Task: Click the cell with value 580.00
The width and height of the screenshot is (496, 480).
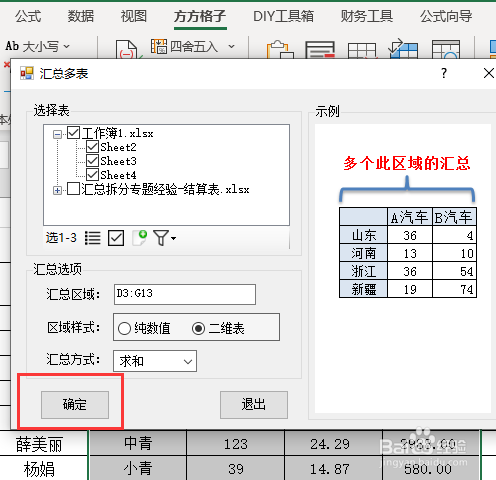Action: pos(431,469)
